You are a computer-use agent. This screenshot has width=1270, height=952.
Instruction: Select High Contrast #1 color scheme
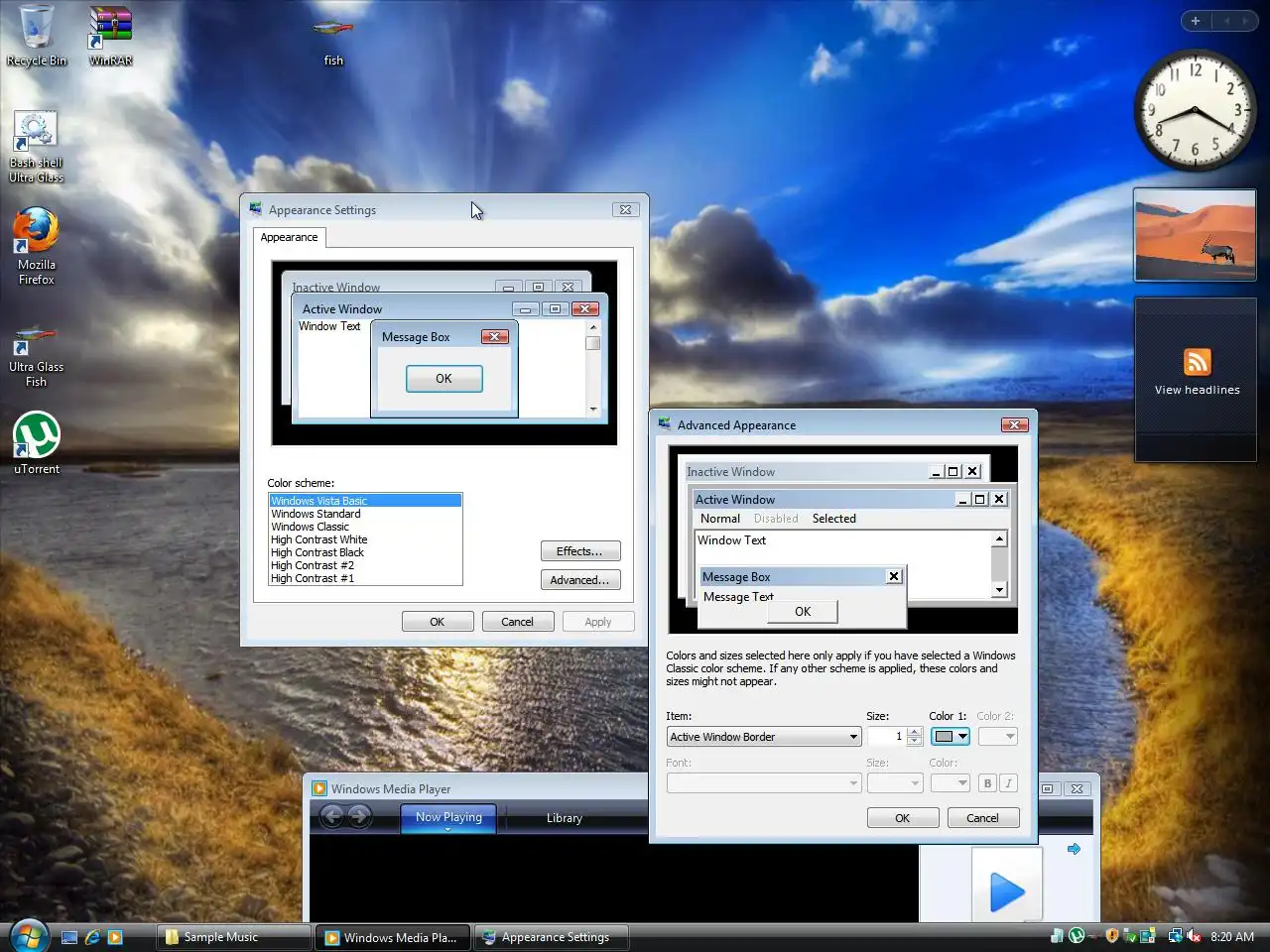click(x=365, y=578)
